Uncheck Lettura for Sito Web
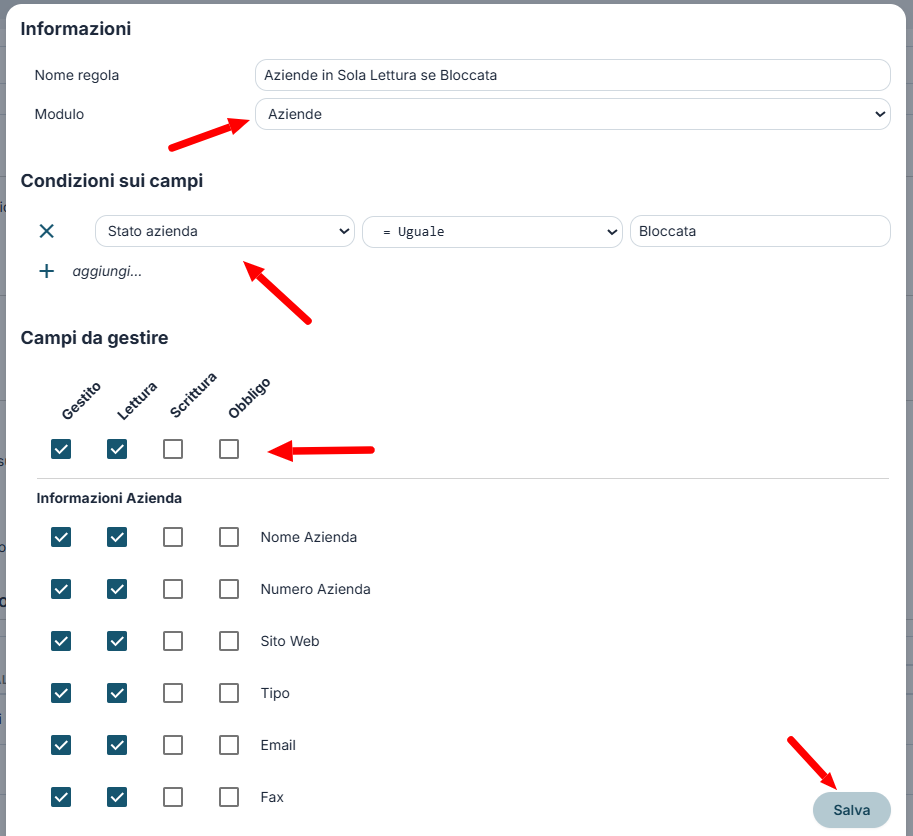 coord(117,641)
